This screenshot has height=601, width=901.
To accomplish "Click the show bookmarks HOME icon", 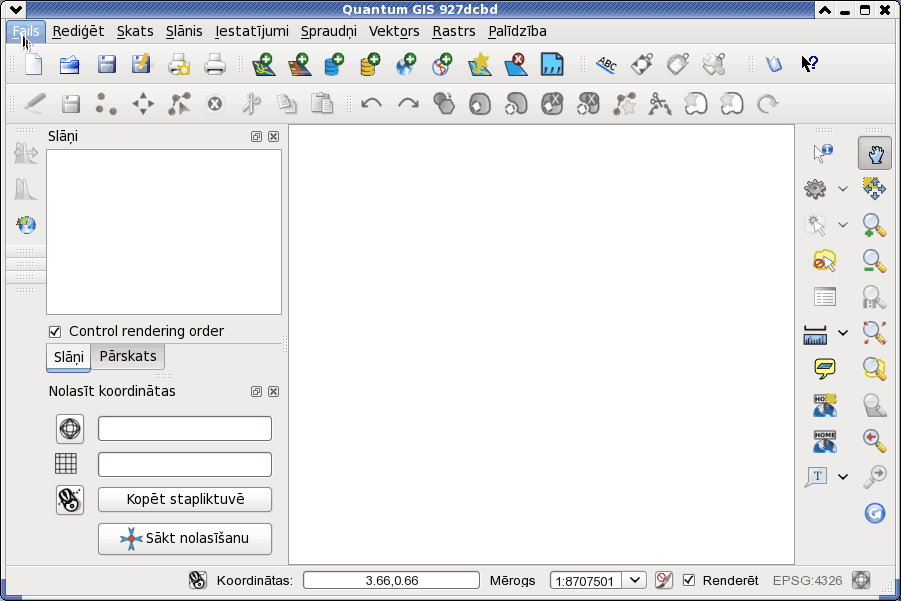I will [x=825, y=441].
